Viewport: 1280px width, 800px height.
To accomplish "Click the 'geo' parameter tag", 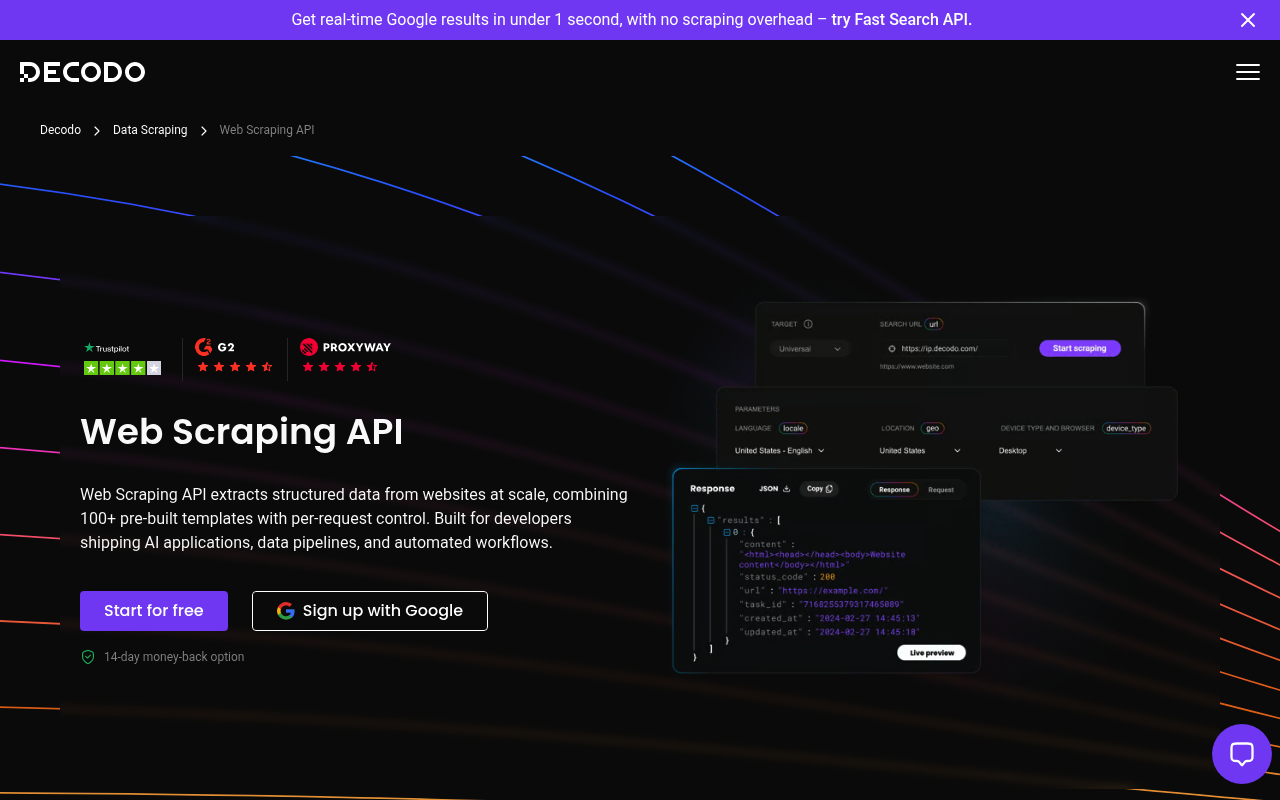I will (932, 428).
